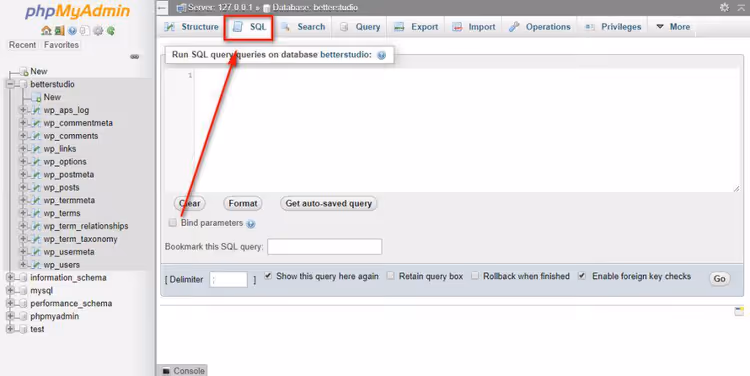Click the Format button
Viewport: 750px width, 376px height.
coord(243,203)
